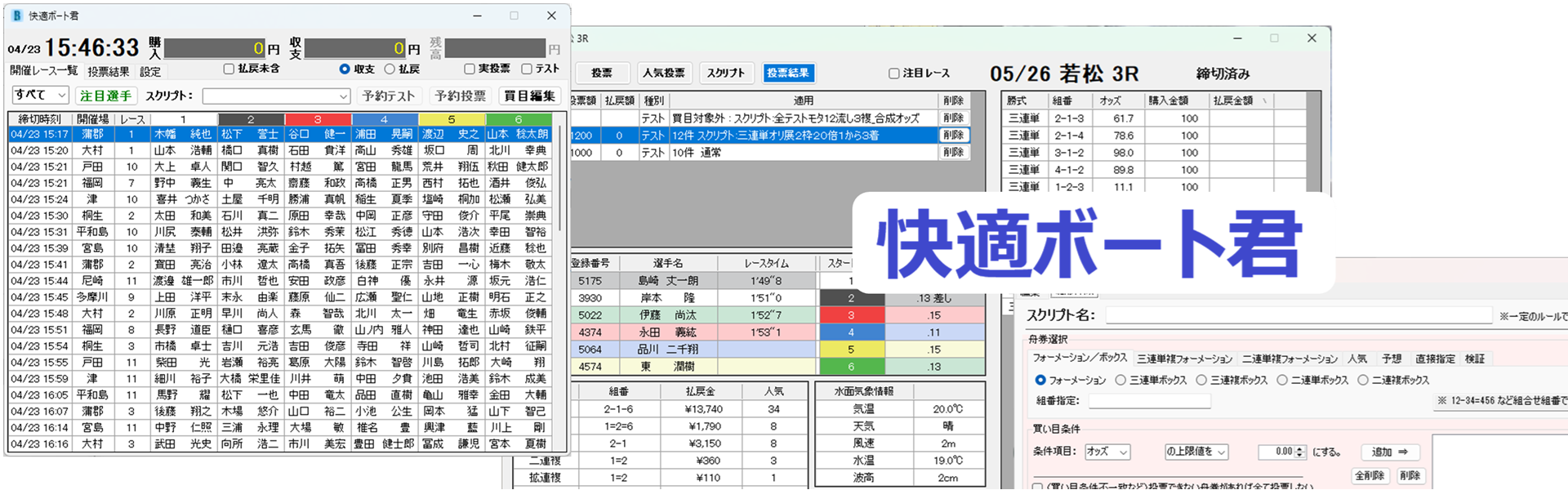Click the スクリプト名 text input field
This screenshot has height=490, width=1568.
[1297, 315]
